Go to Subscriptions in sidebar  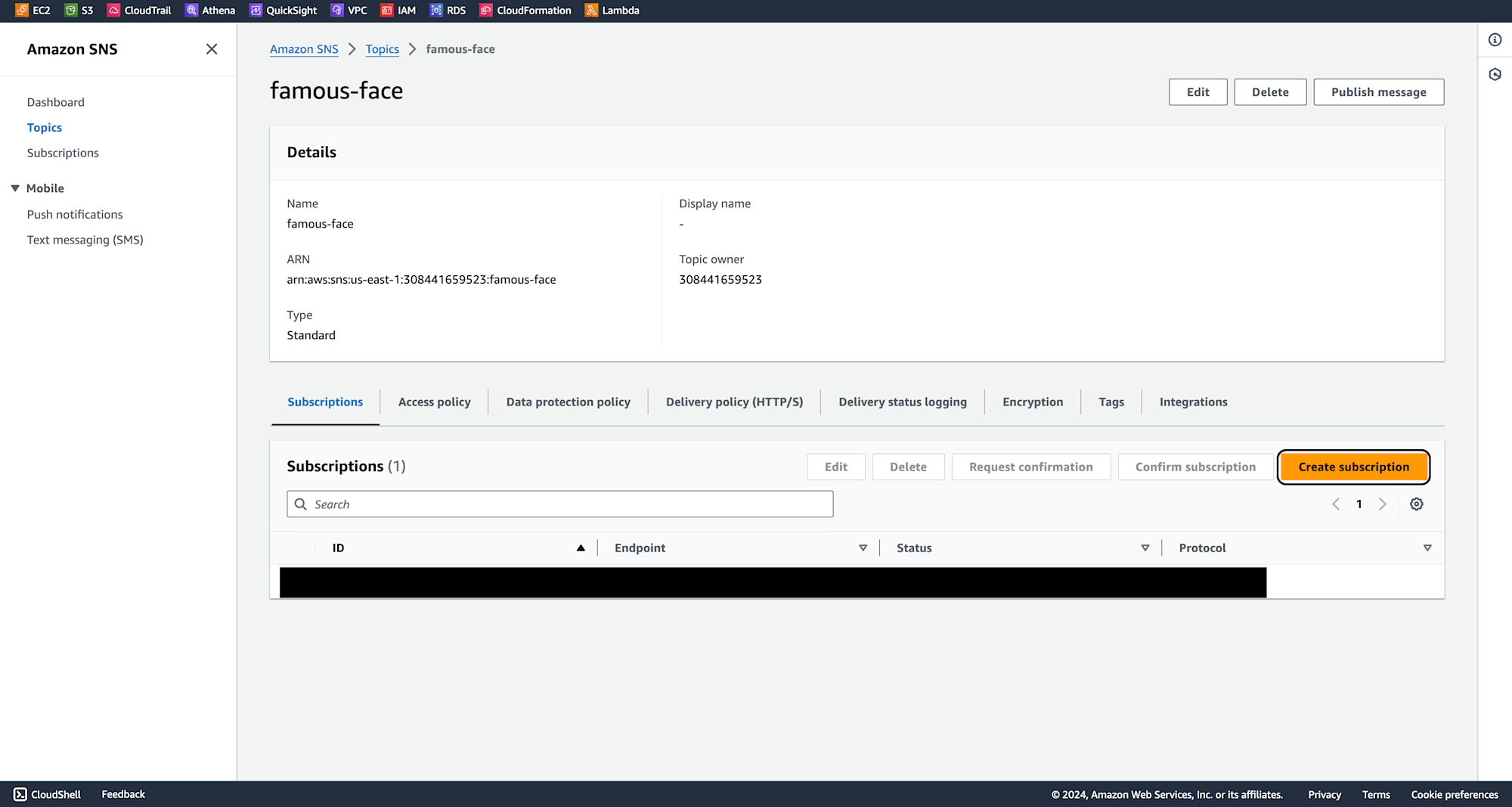point(63,153)
